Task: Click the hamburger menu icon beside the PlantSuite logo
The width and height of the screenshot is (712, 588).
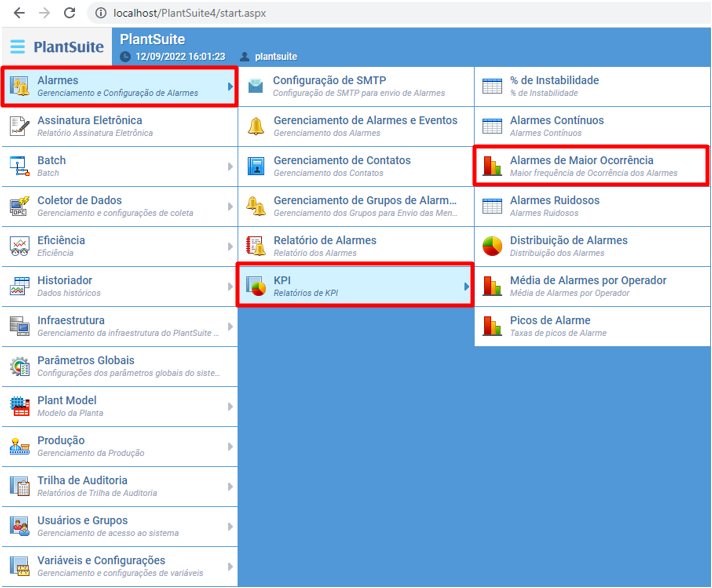Action: point(18,46)
